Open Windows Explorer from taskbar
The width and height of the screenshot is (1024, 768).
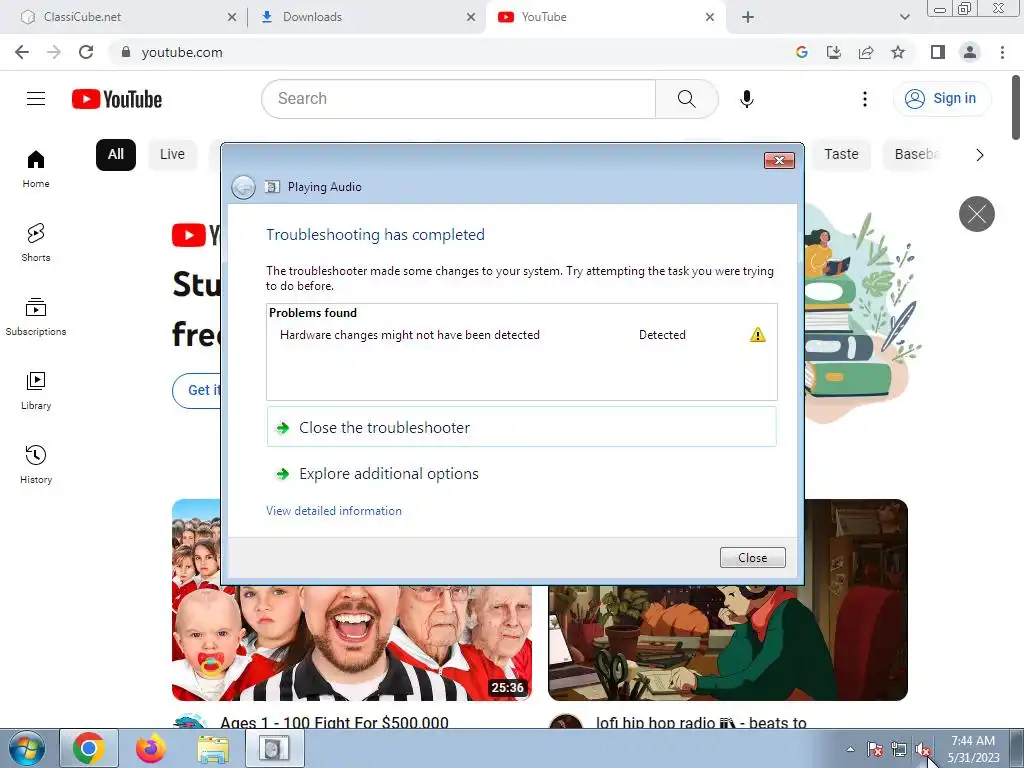[x=213, y=748]
